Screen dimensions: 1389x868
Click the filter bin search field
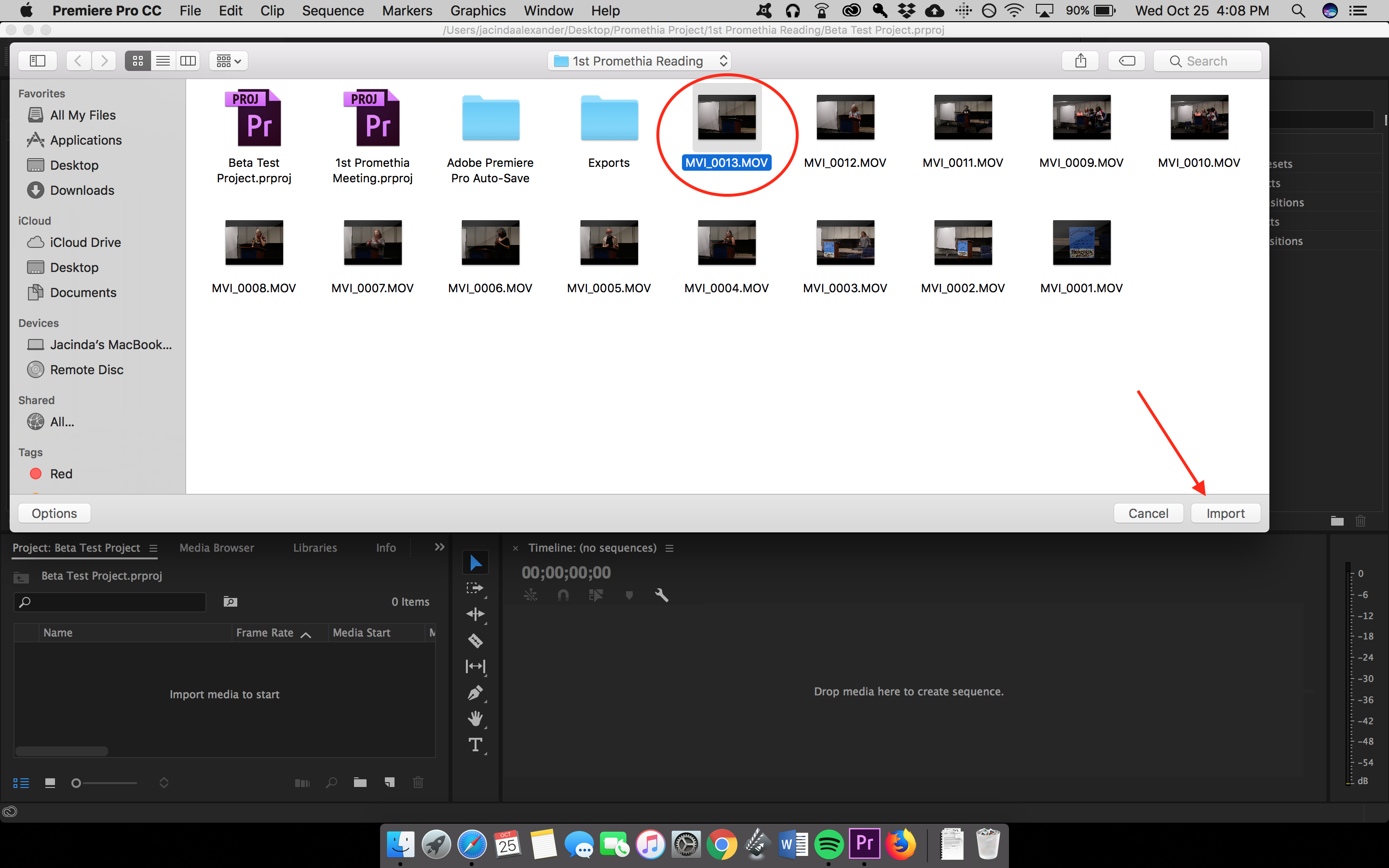point(109,602)
